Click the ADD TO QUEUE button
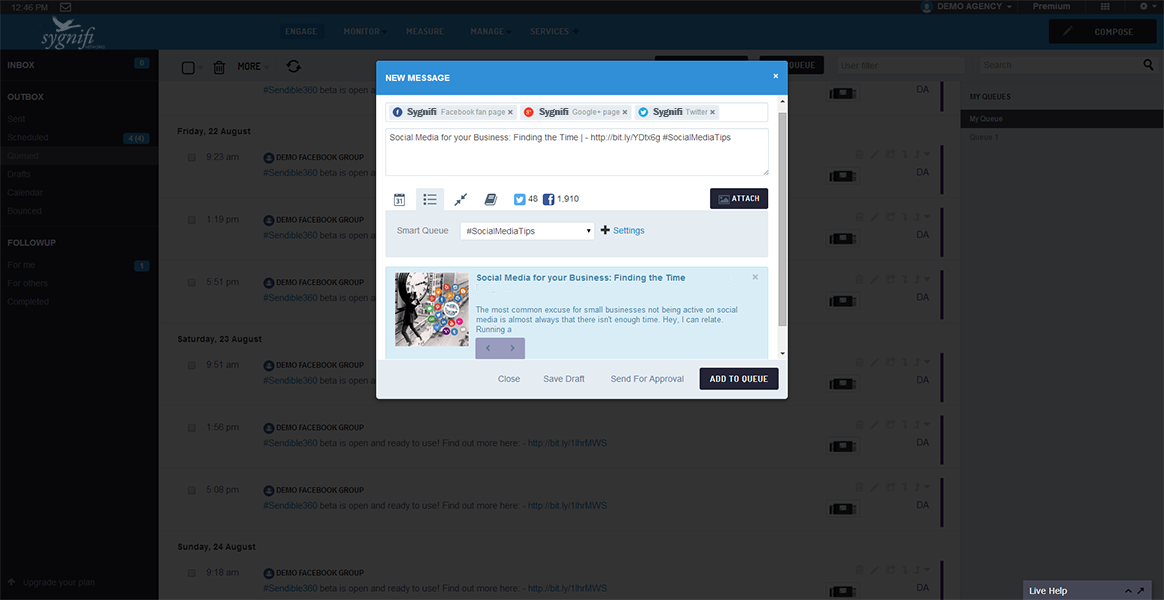The height and width of the screenshot is (600, 1164). pyautogui.click(x=739, y=379)
